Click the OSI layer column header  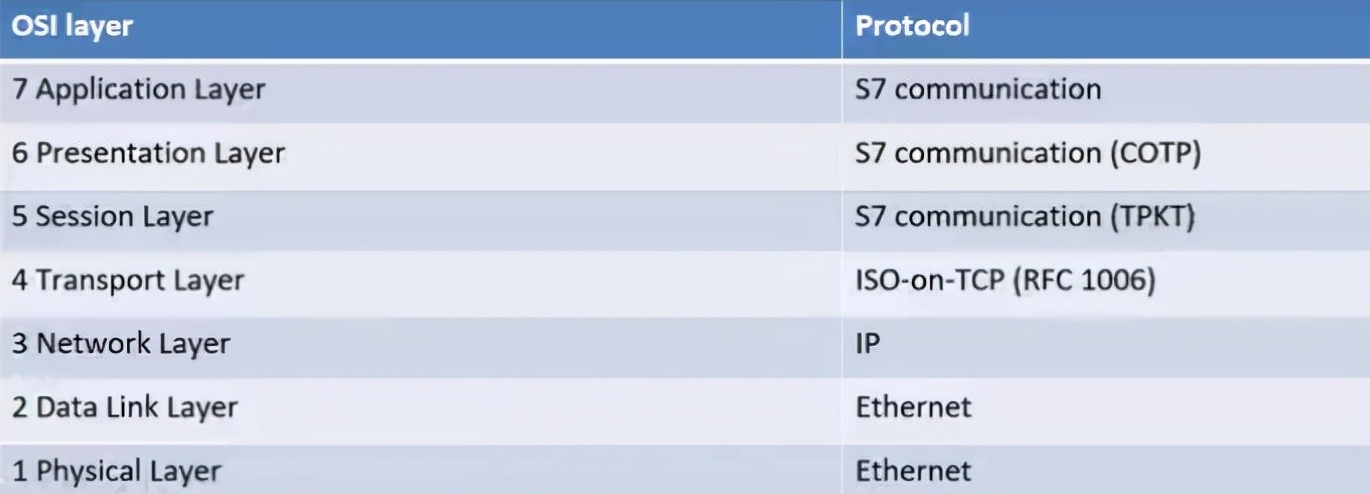(421, 29)
